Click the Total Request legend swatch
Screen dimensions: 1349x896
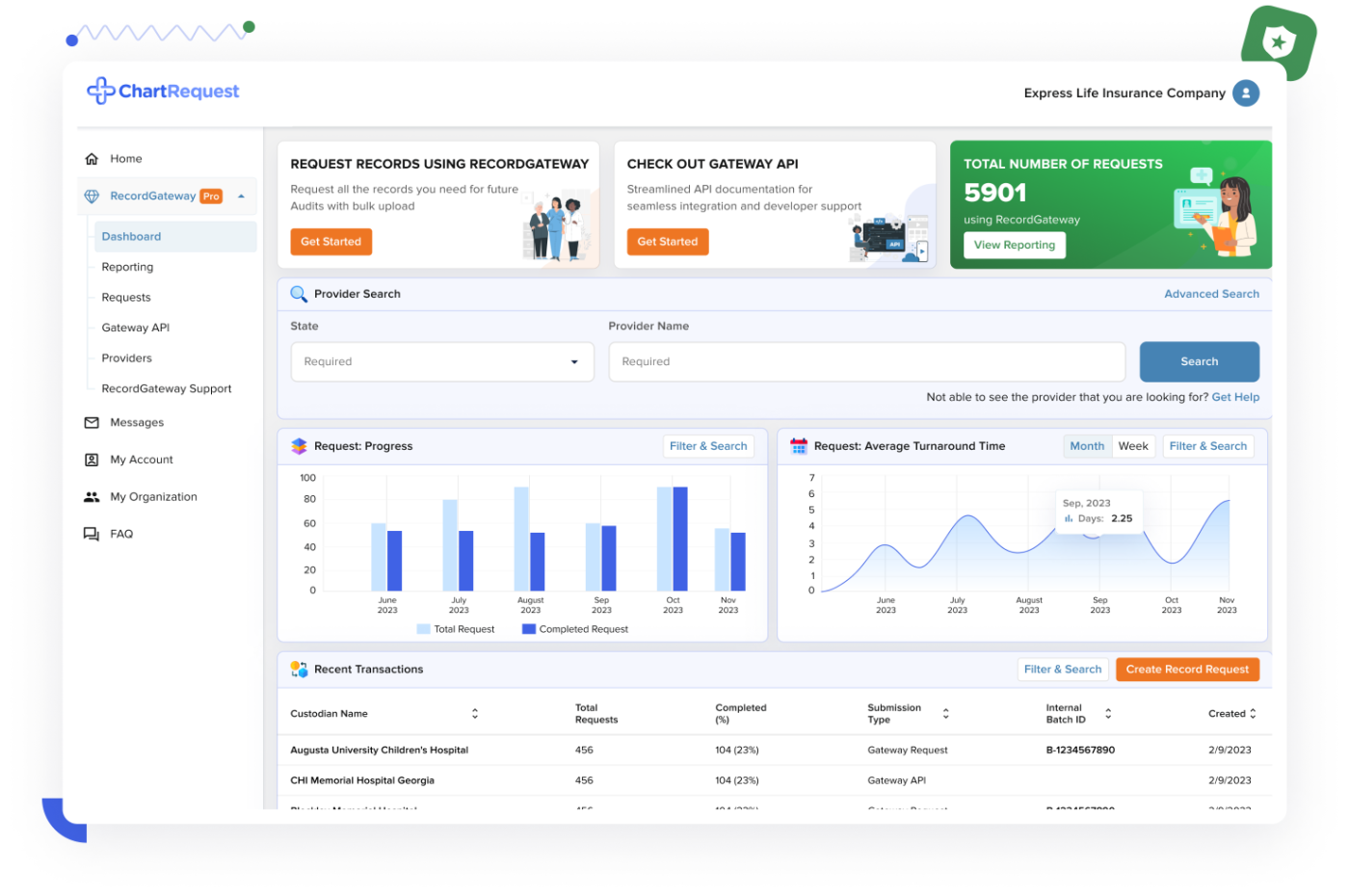point(423,629)
